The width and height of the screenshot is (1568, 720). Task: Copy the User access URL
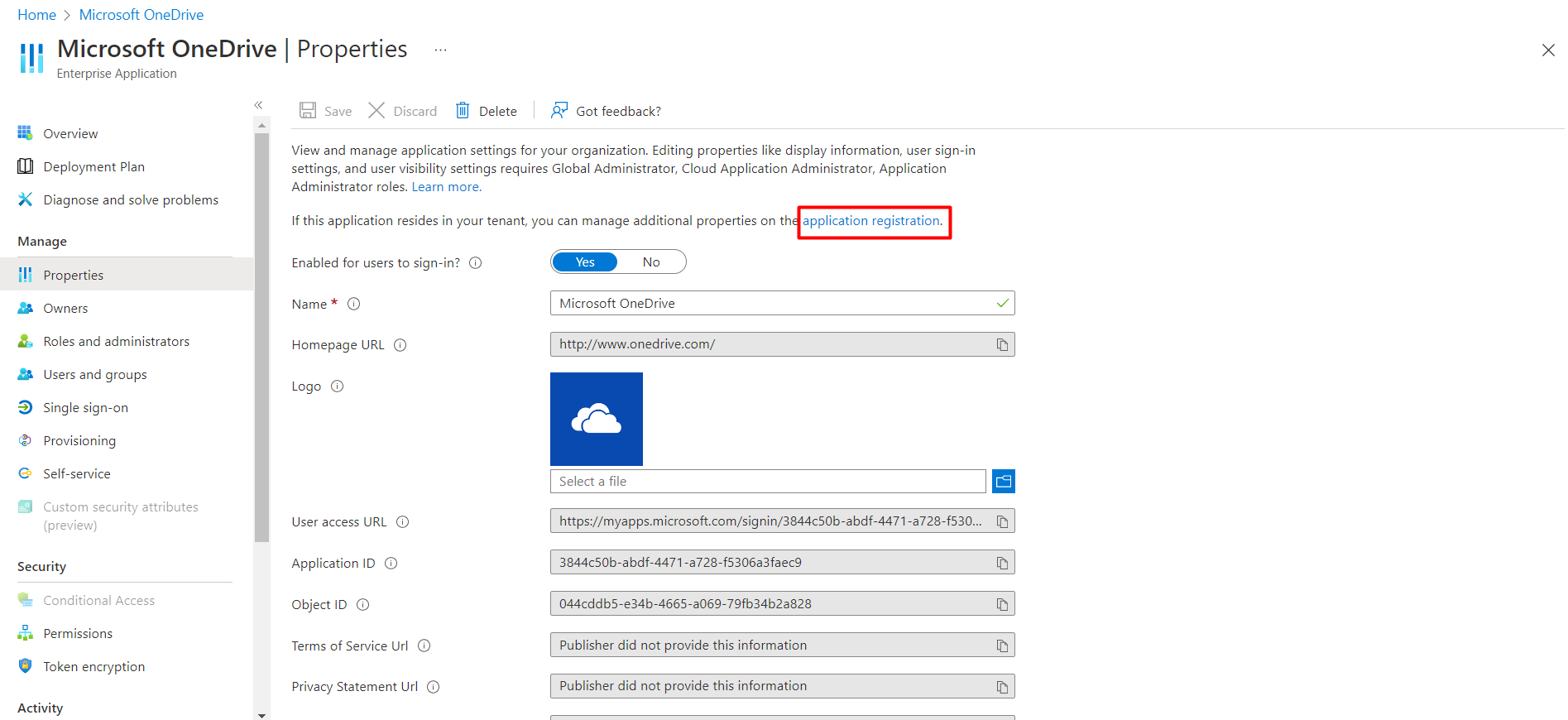pos(1002,521)
